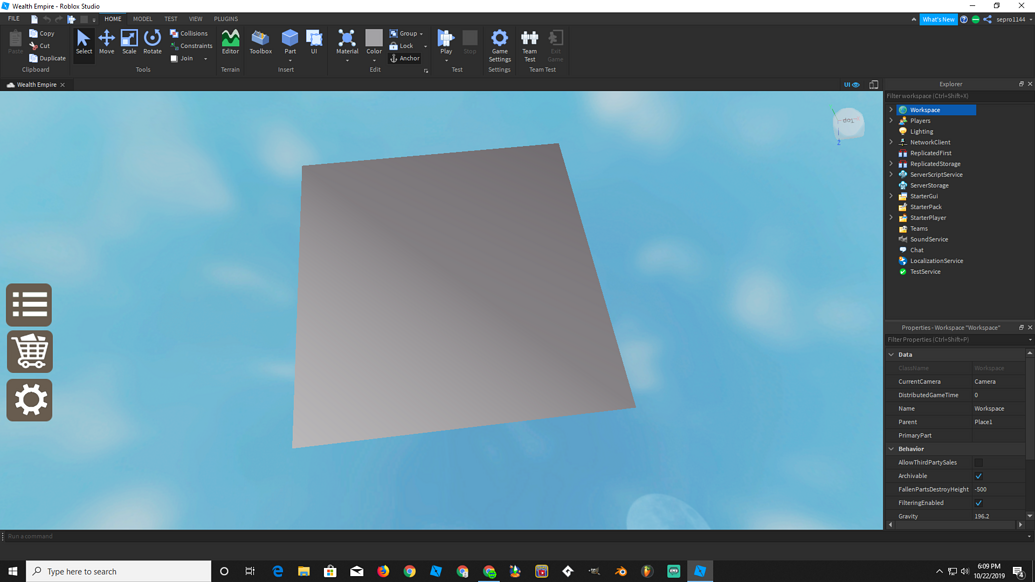Switch to the PLUGINS ribbon tab
Viewport: 1035px width, 582px height.
226,19
